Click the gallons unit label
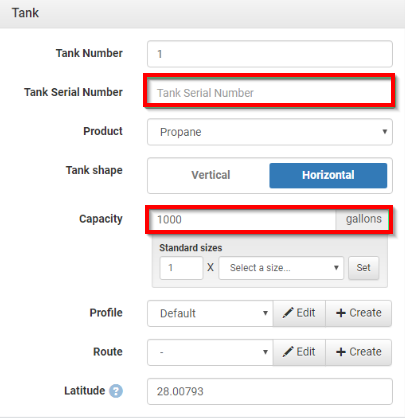This screenshot has height=418, width=405. pyautogui.click(x=363, y=219)
